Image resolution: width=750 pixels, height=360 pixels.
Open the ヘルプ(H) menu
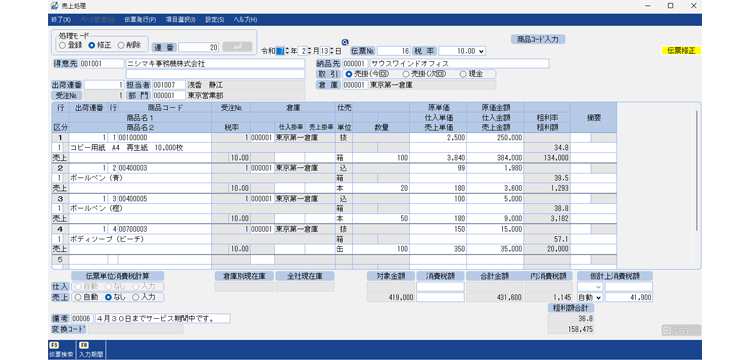[x=245, y=20]
